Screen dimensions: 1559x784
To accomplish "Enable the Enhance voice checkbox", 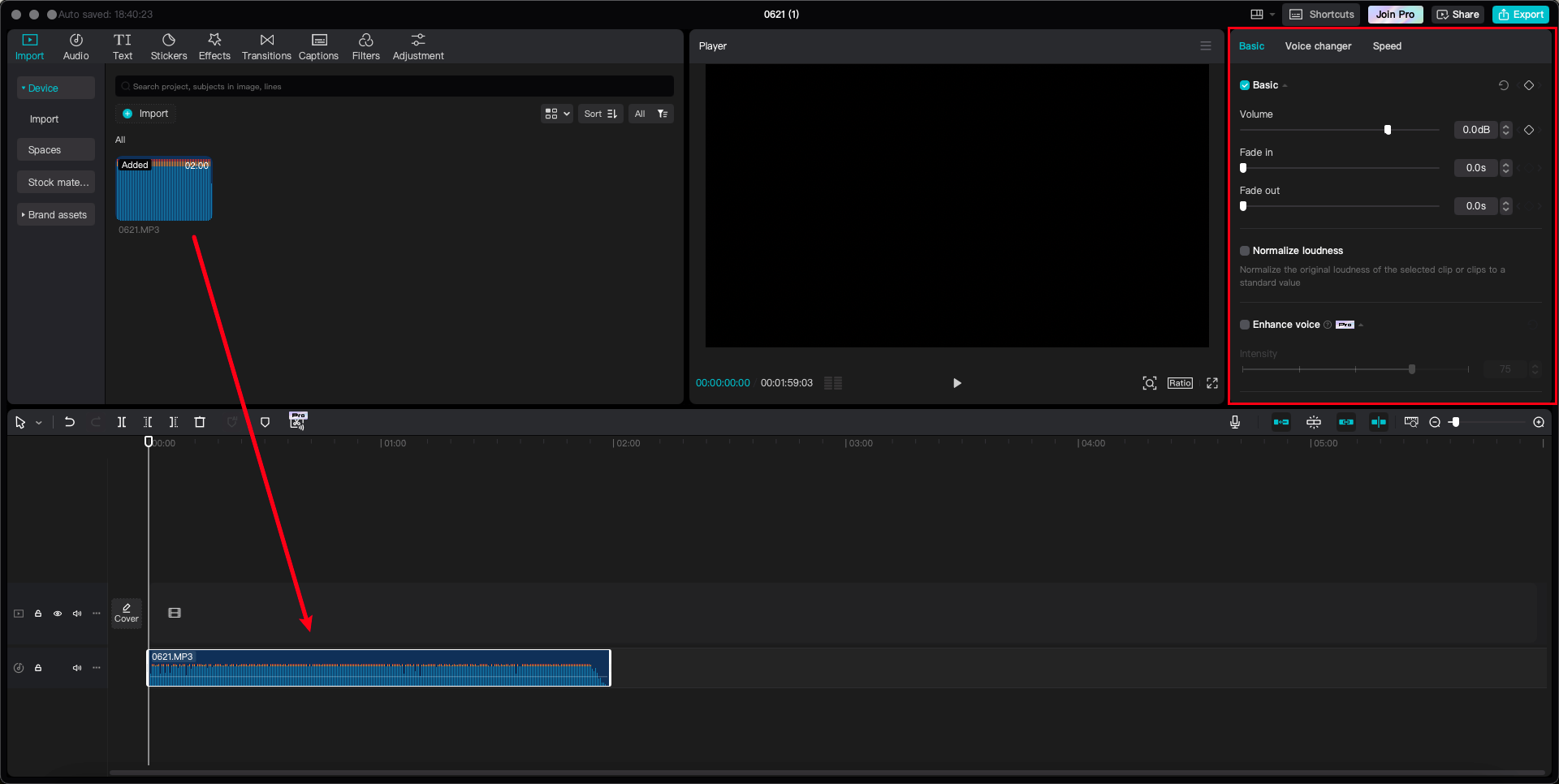I will [1245, 325].
